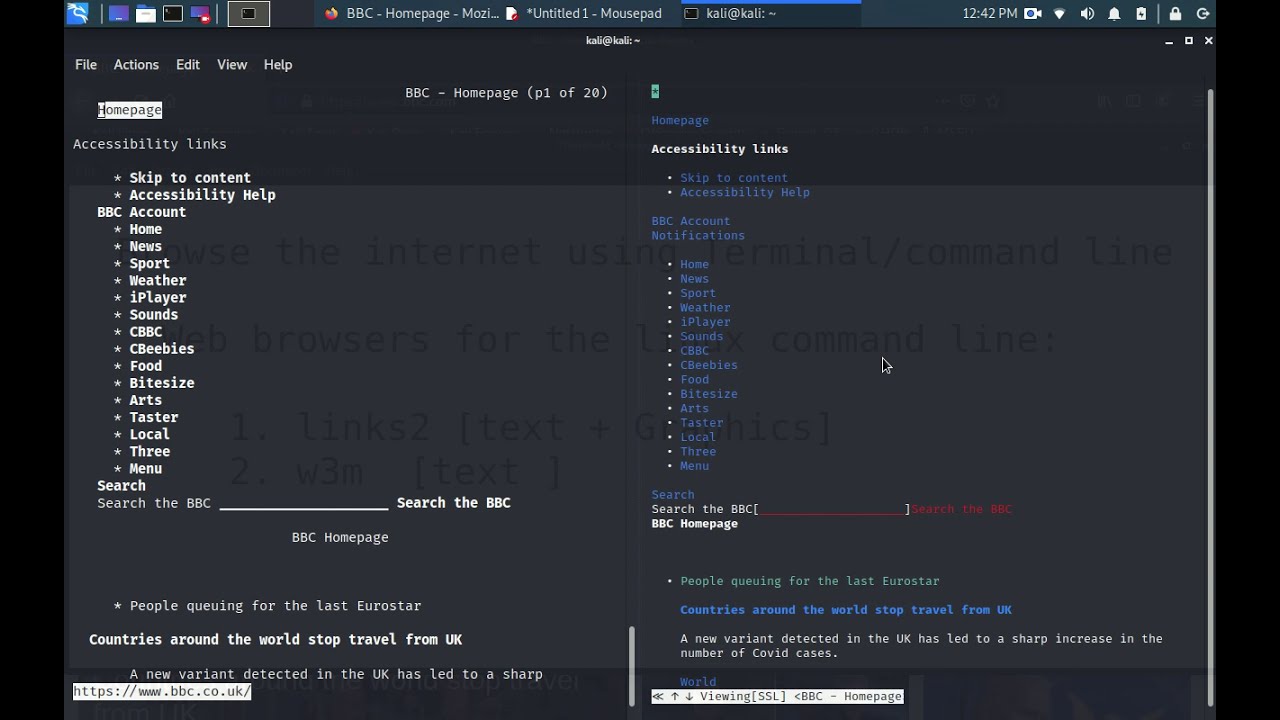
Task: Select the highlighted terminal workspace button
Action: [248, 13]
